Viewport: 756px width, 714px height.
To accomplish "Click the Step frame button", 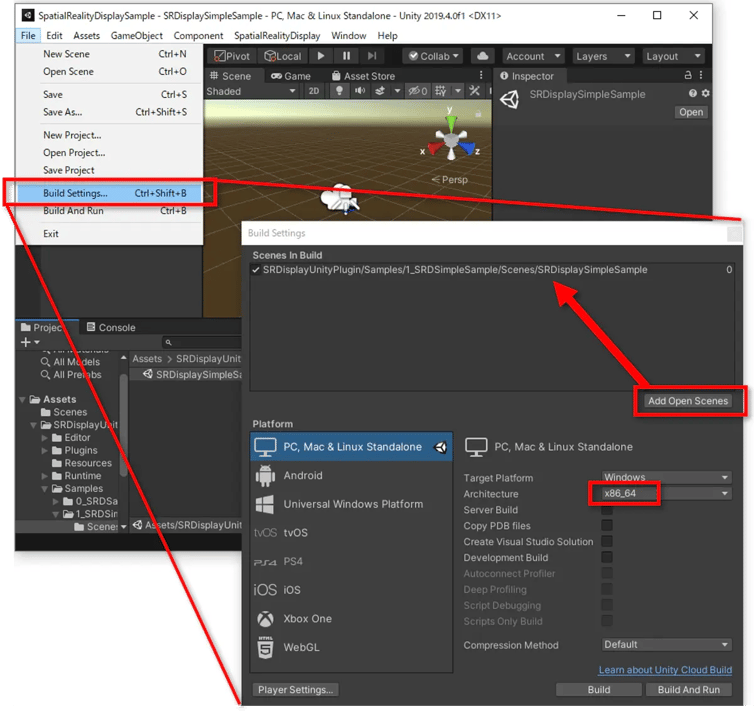I will click(372, 56).
